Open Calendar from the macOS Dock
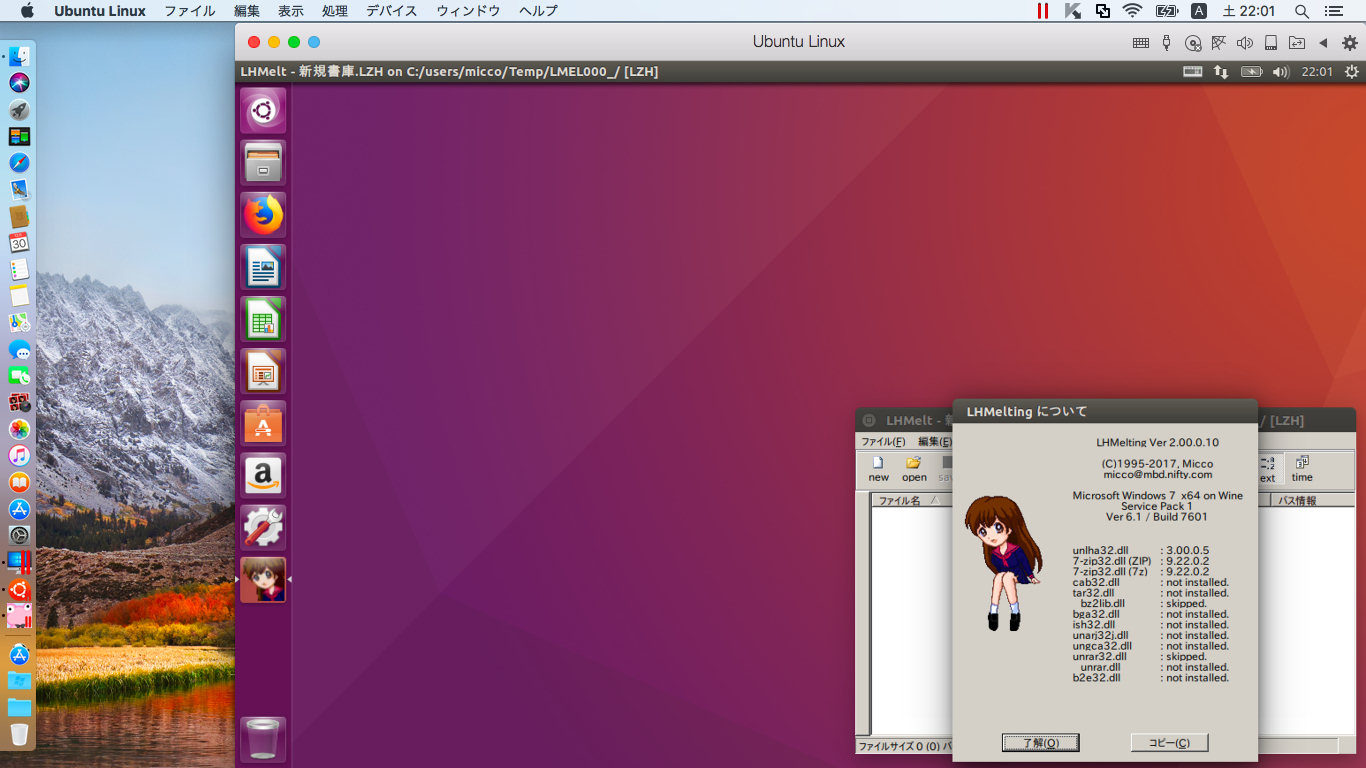Screen dimensions: 1366x768 (x=19, y=242)
